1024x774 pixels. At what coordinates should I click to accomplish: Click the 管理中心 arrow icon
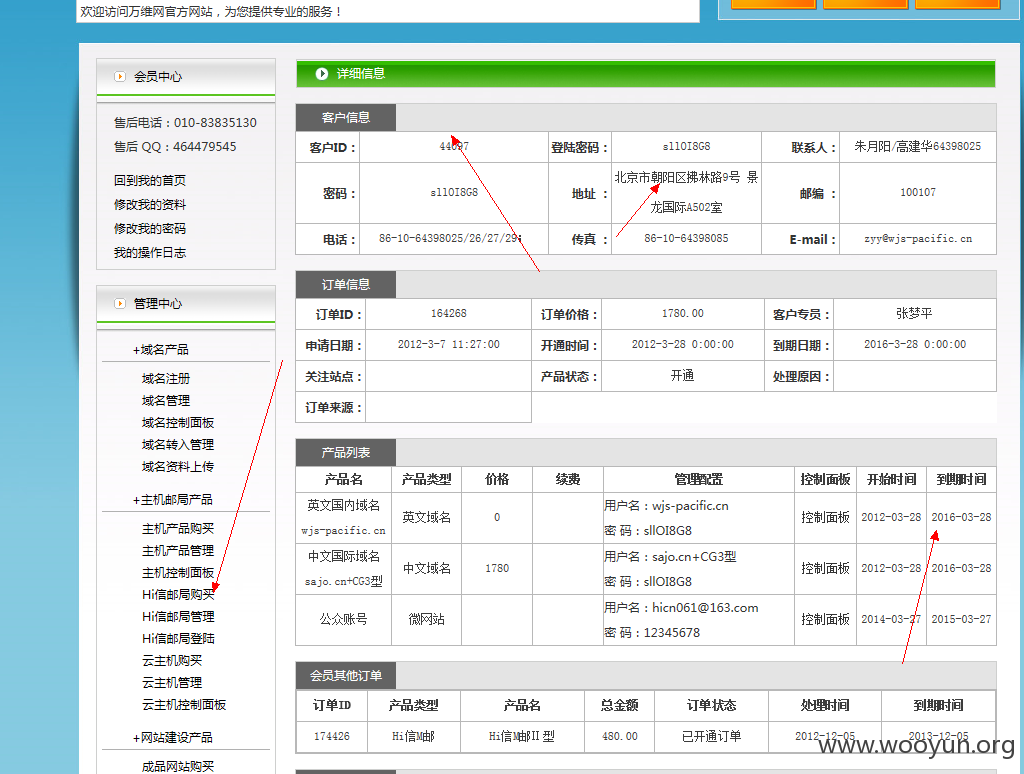[x=120, y=304]
